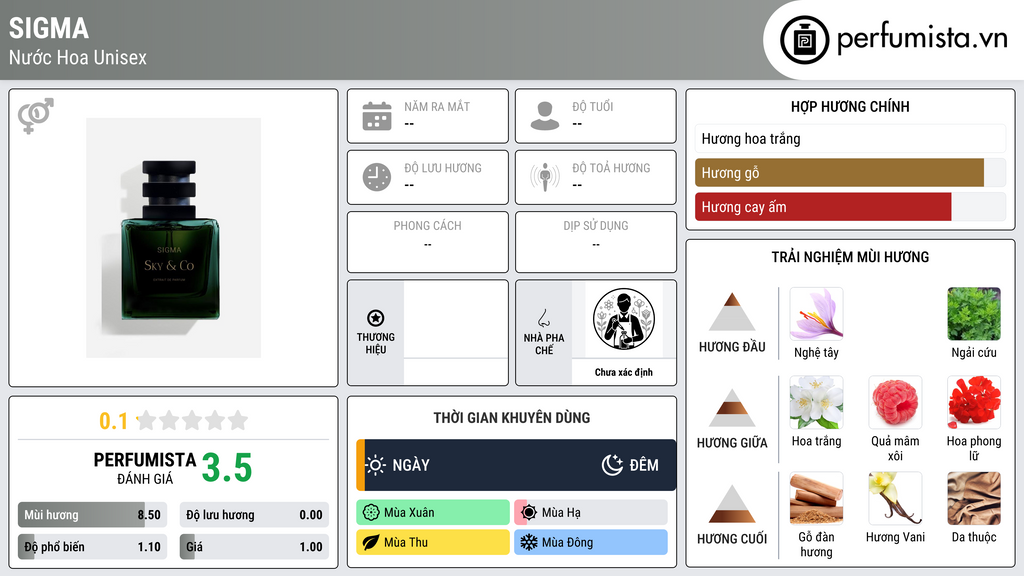Select the Da thuộc leather image
The image size is (1024, 576).
[x=974, y=498]
